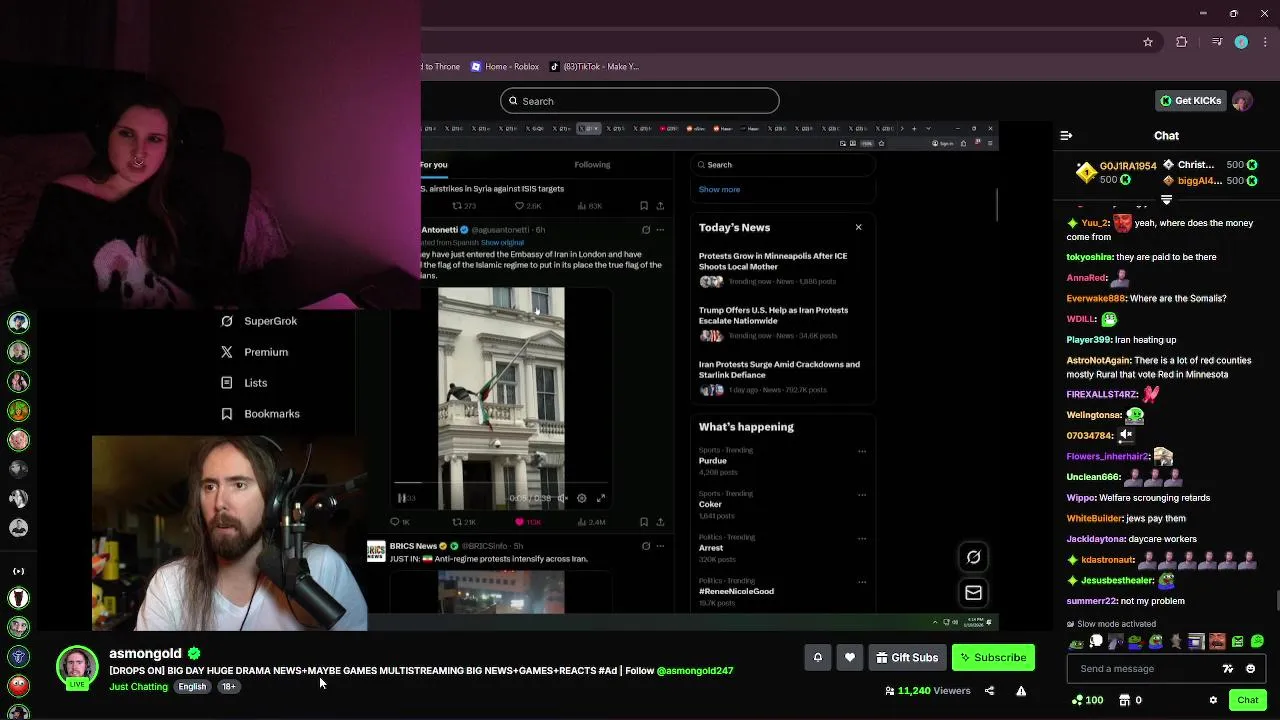
Task: Insert the first Pepe frog quick emote
Action: (x=1076, y=642)
